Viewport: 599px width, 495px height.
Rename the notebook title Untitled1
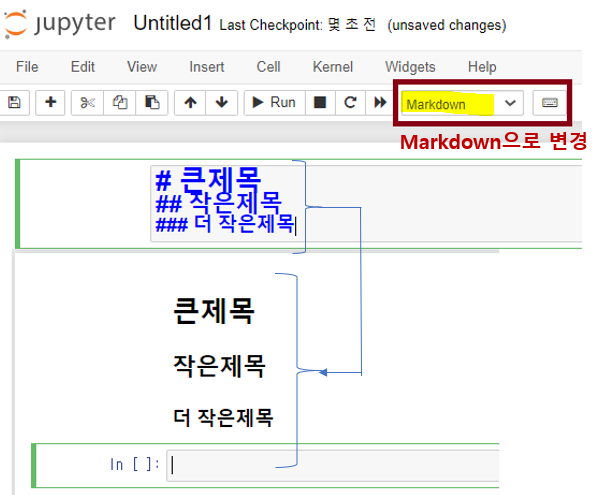coord(173,23)
